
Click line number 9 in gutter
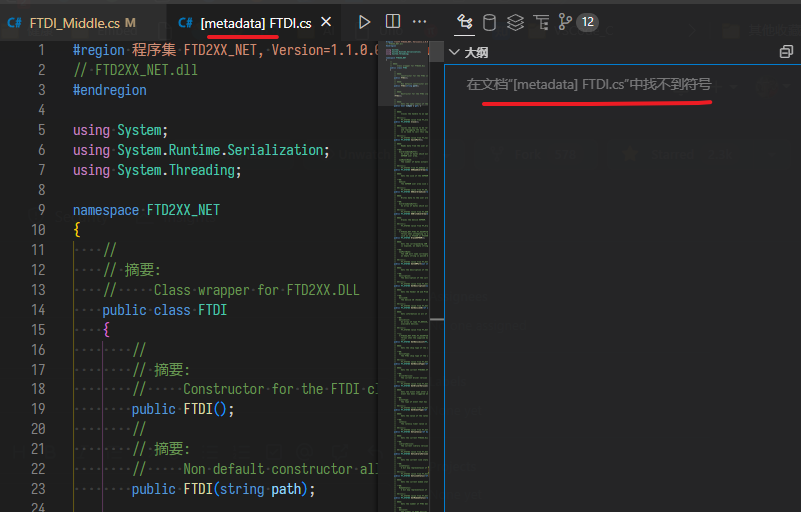41,210
